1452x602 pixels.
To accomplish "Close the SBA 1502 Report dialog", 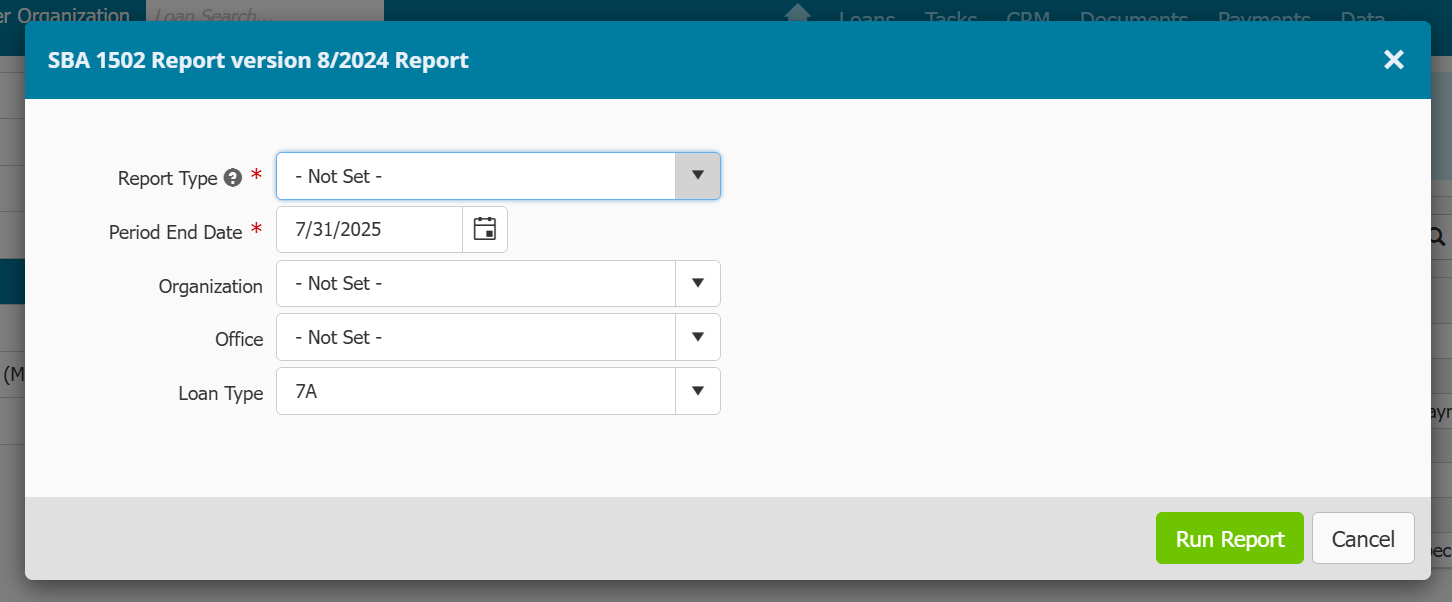I will (x=1394, y=60).
